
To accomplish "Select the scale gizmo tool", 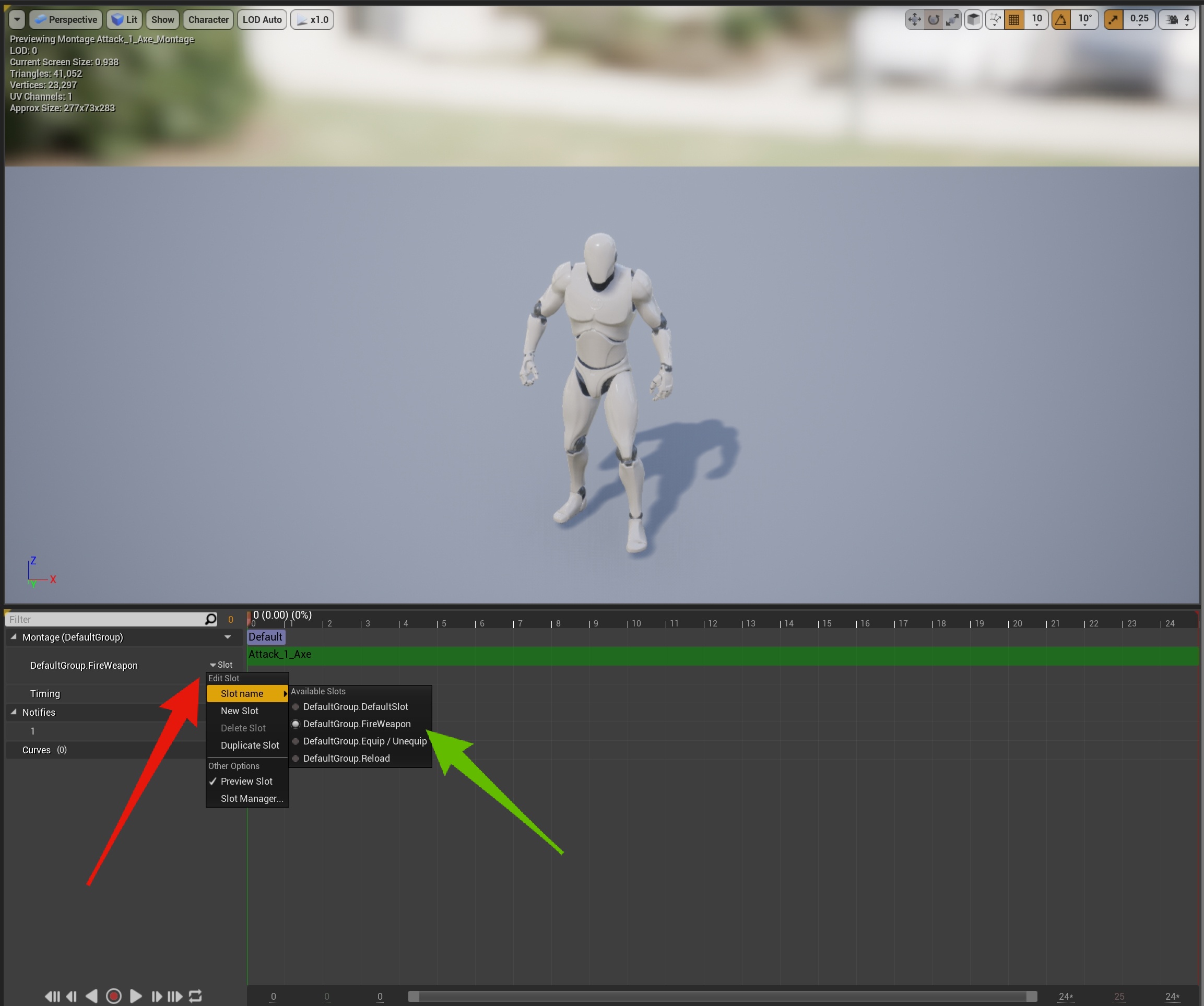I will click(952, 19).
